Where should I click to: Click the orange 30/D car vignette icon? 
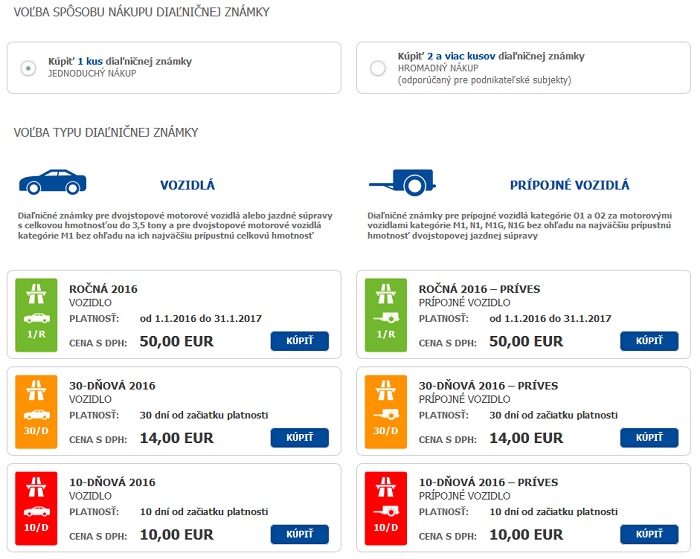(36, 411)
